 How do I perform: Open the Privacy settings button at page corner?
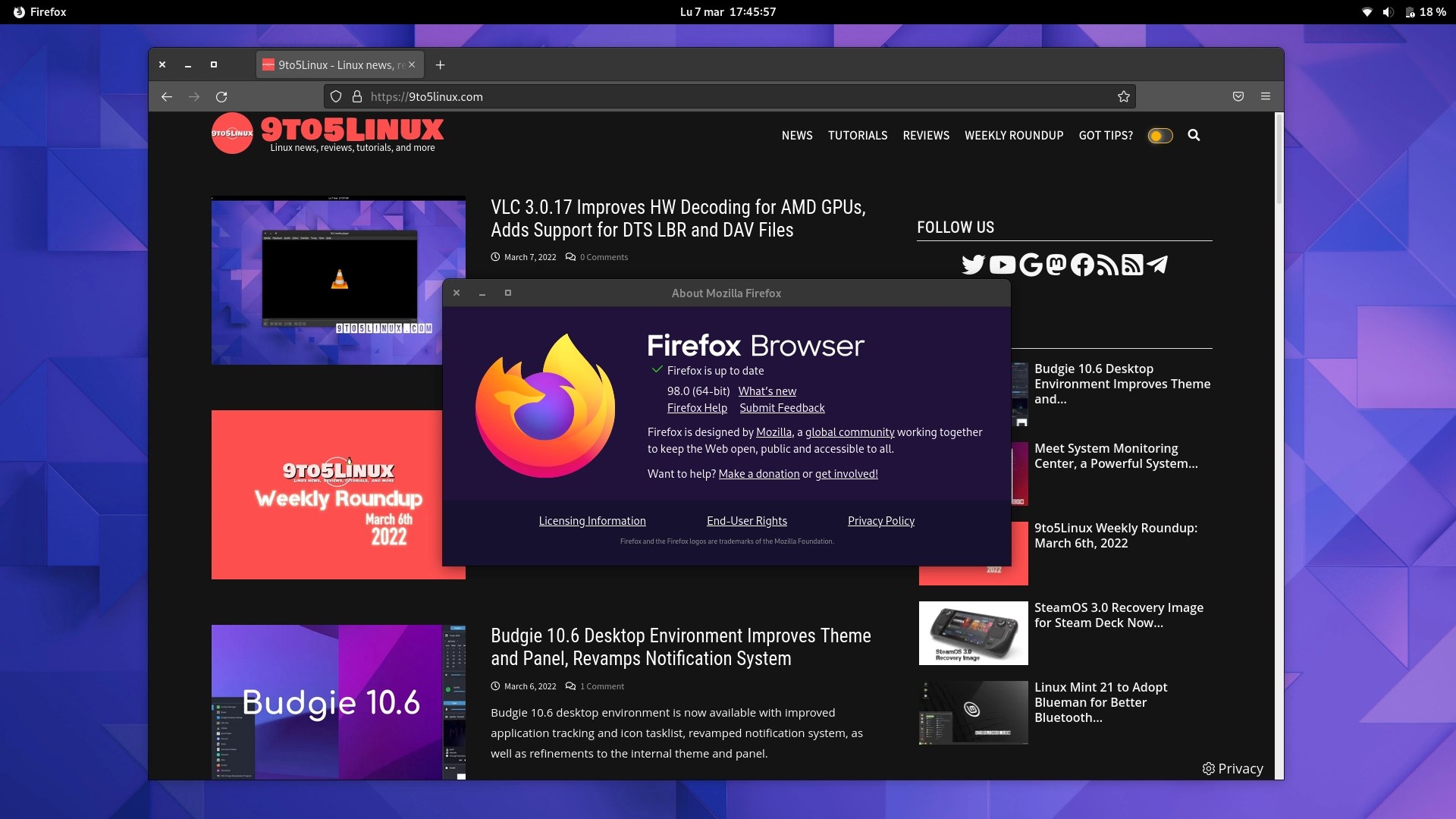[x=1233, y=768]
